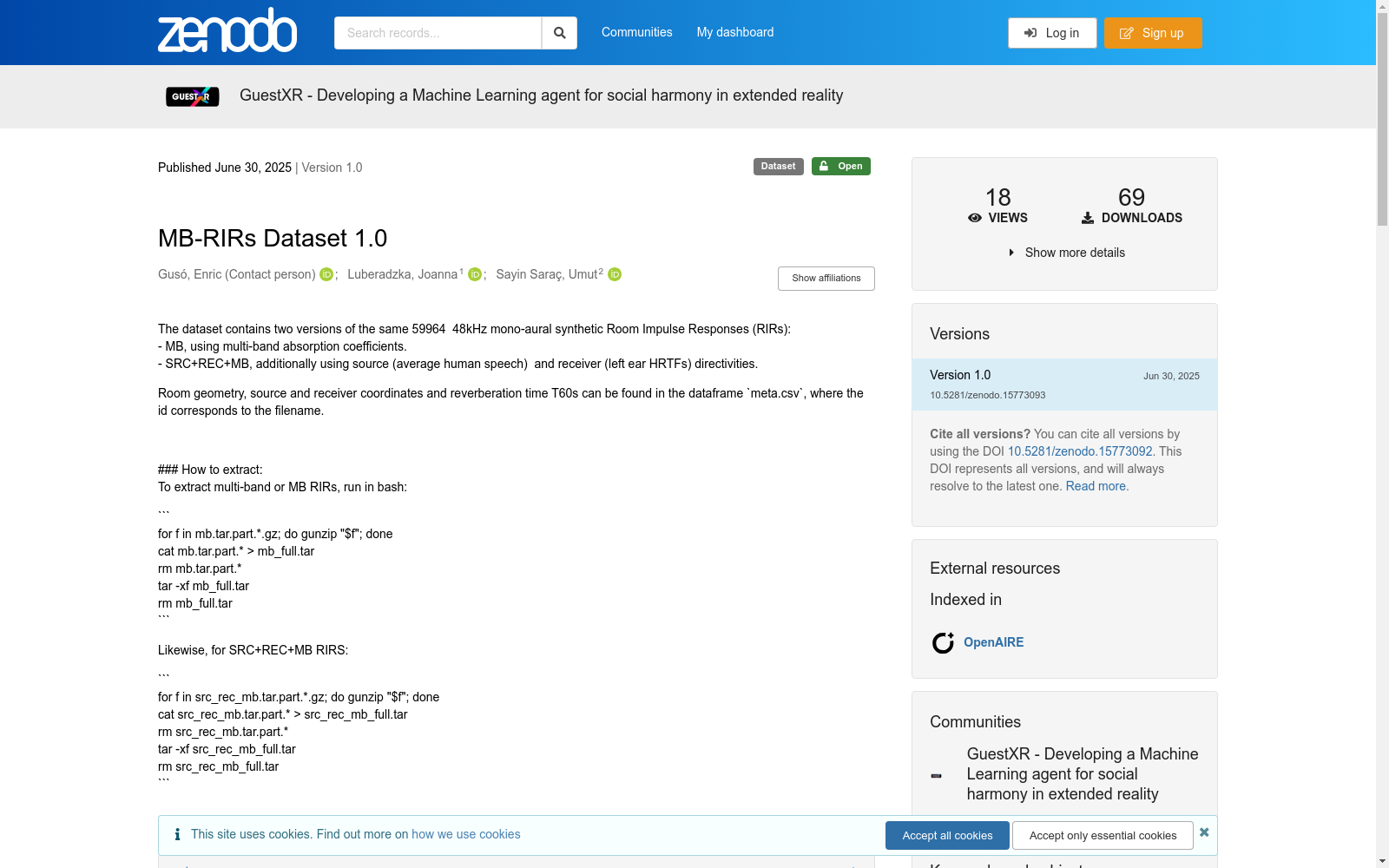Click the Sign up button
The width and height of the screenshot is (1389, 868).
pos(1153,33)
